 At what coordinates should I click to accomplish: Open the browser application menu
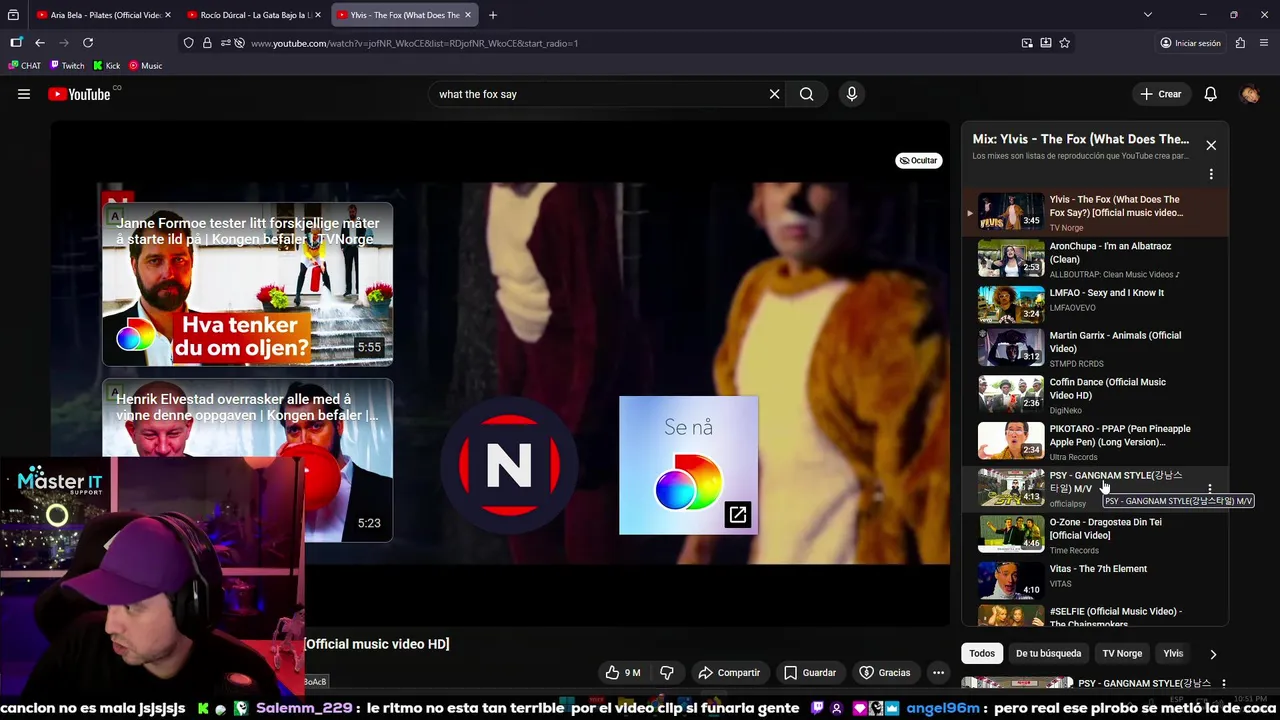[x=1265, y=43]
